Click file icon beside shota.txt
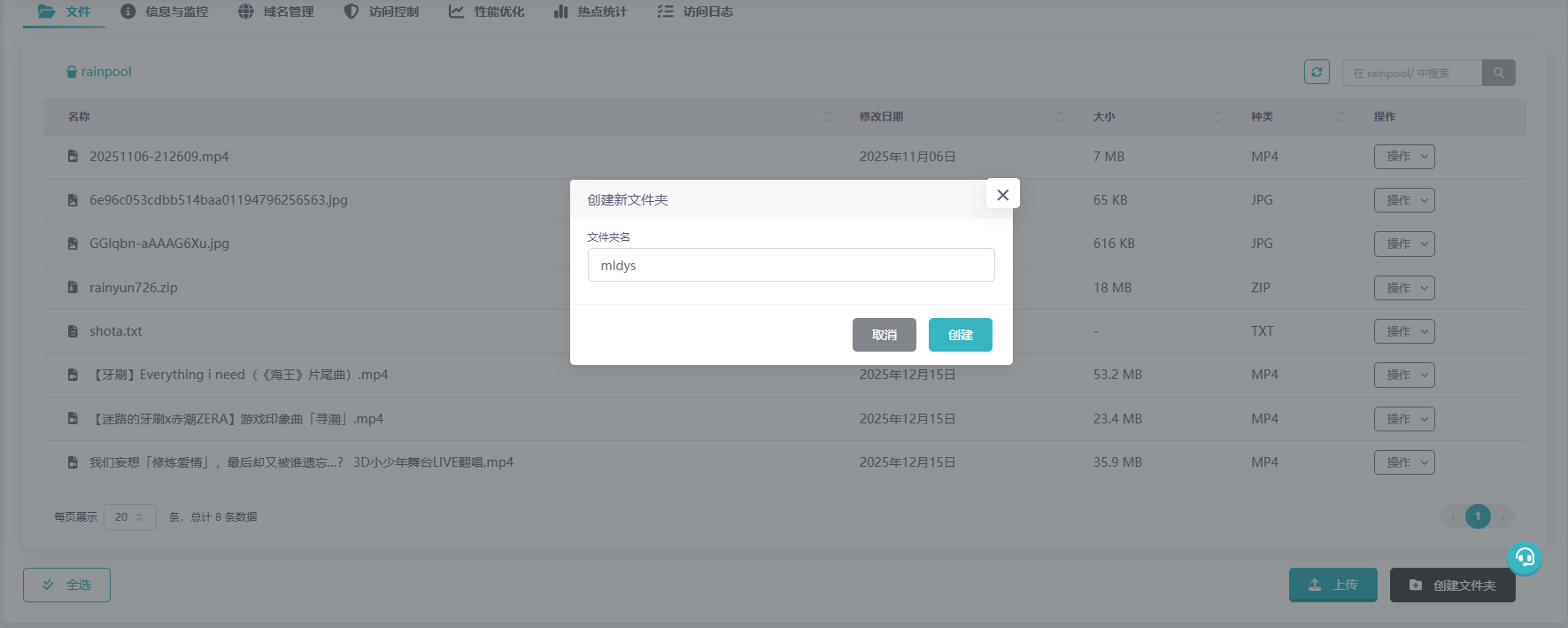1568x628 pixels. [73, 331]
